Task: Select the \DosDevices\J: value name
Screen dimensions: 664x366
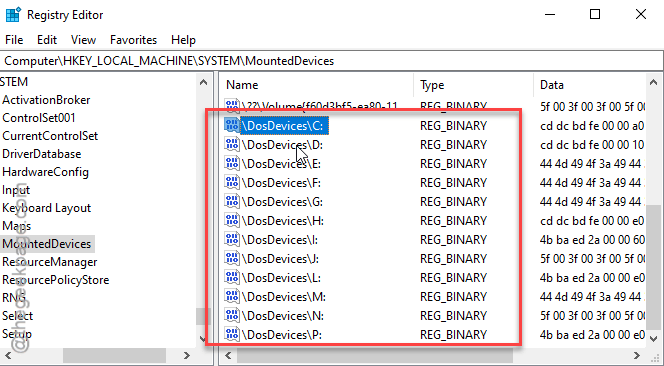Action: point(280,259)
